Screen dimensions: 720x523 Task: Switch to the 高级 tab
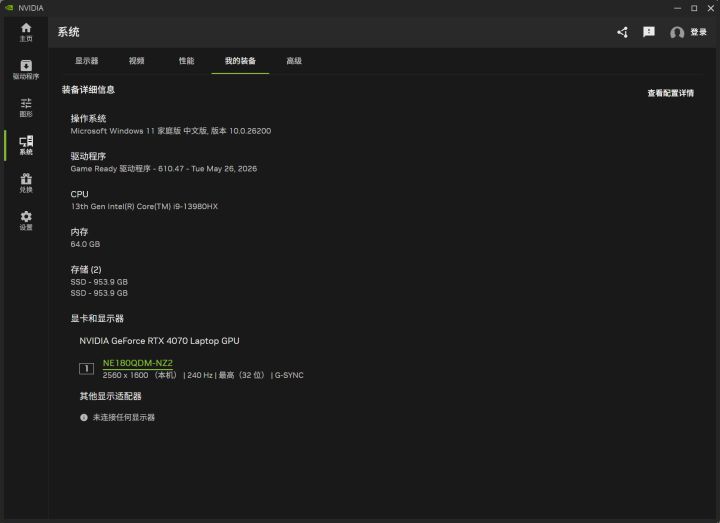coord(294,61)
